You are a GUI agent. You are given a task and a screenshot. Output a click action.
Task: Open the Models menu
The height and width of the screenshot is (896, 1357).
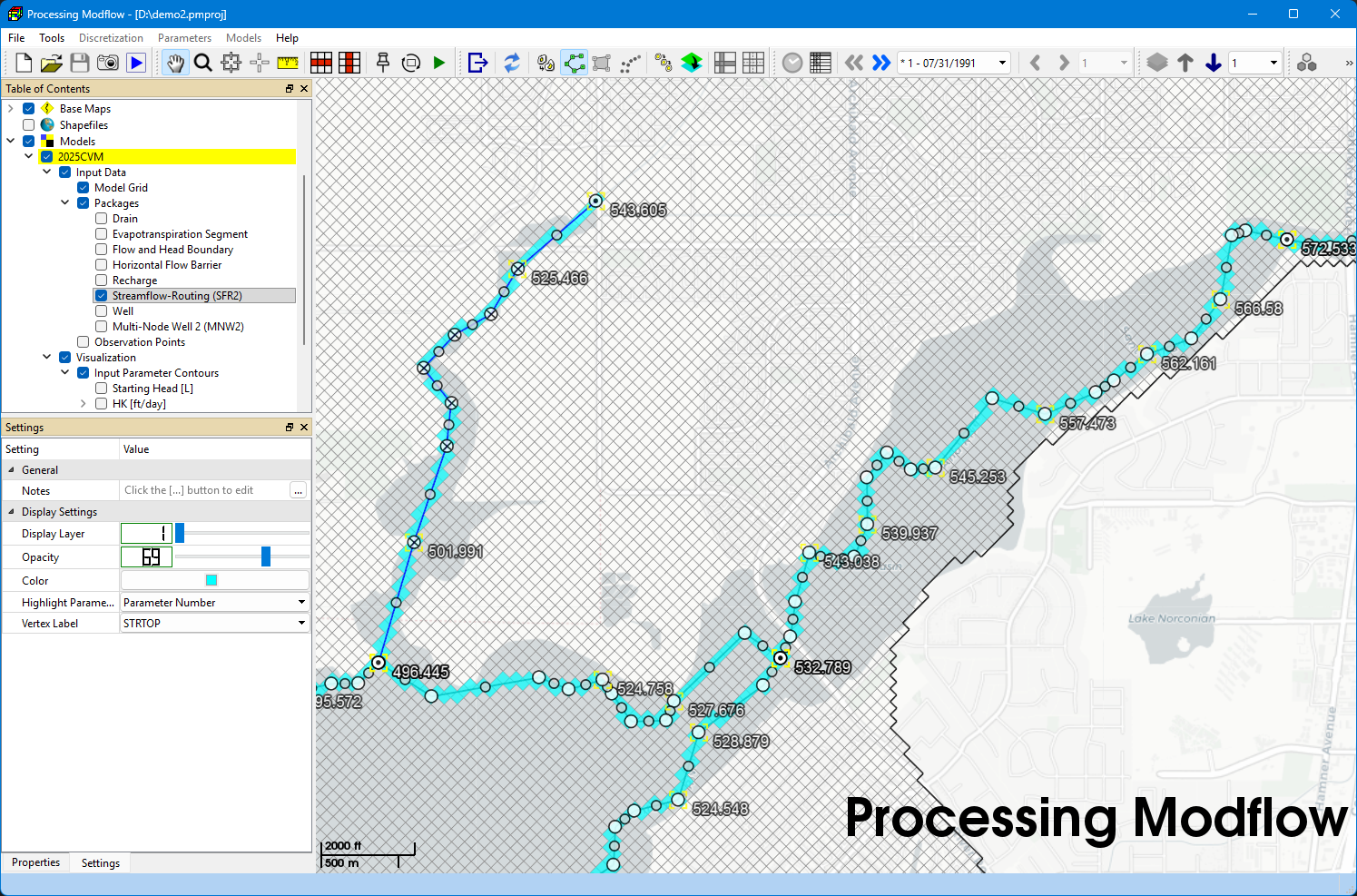243,38
